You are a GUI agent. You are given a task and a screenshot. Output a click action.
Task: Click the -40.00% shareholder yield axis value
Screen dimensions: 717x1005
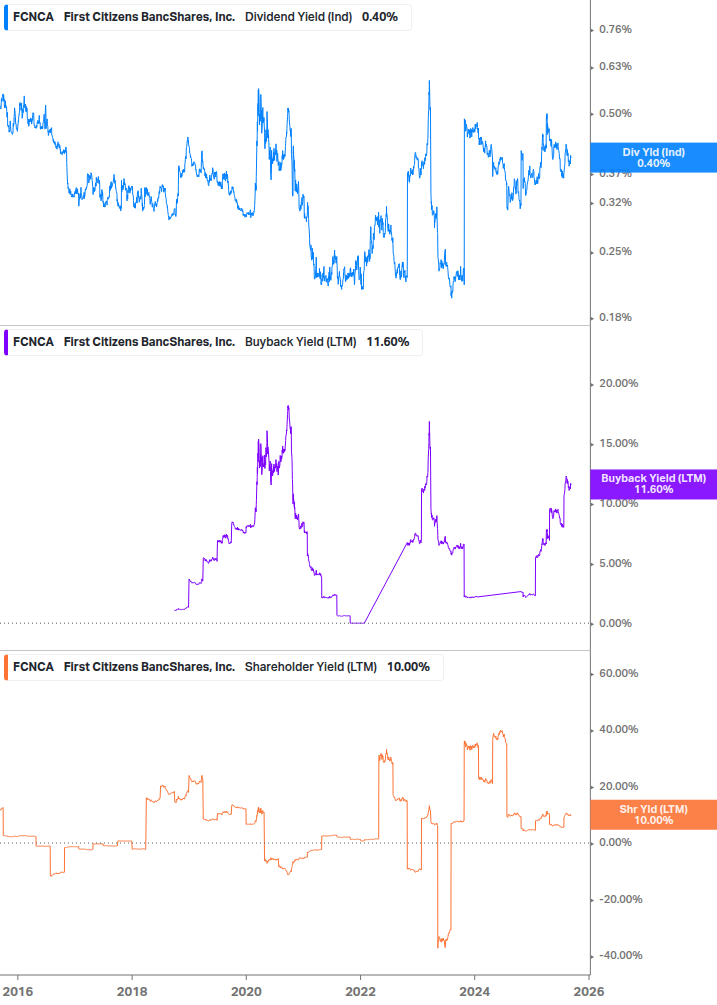[620, 956]
